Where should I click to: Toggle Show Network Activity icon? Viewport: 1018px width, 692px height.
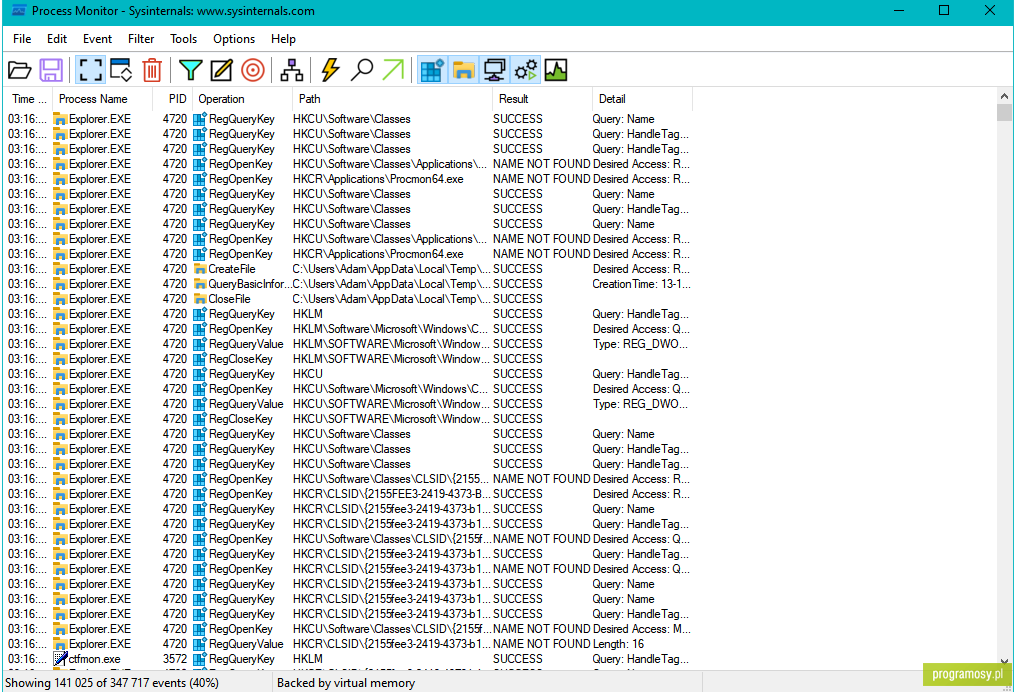click(494, 70)
